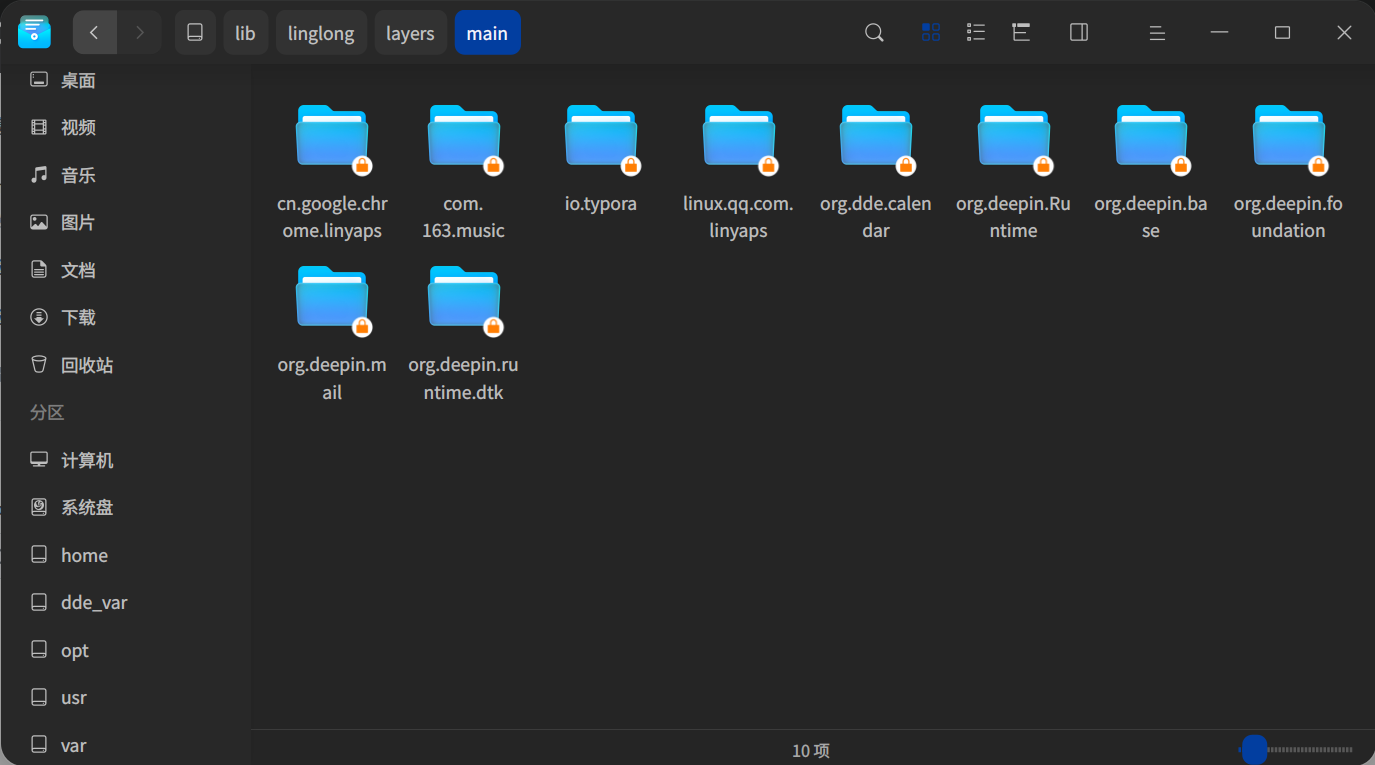
Task: Toggle the details side panel
Action: pyautogui.click(x=1079, y=33)
